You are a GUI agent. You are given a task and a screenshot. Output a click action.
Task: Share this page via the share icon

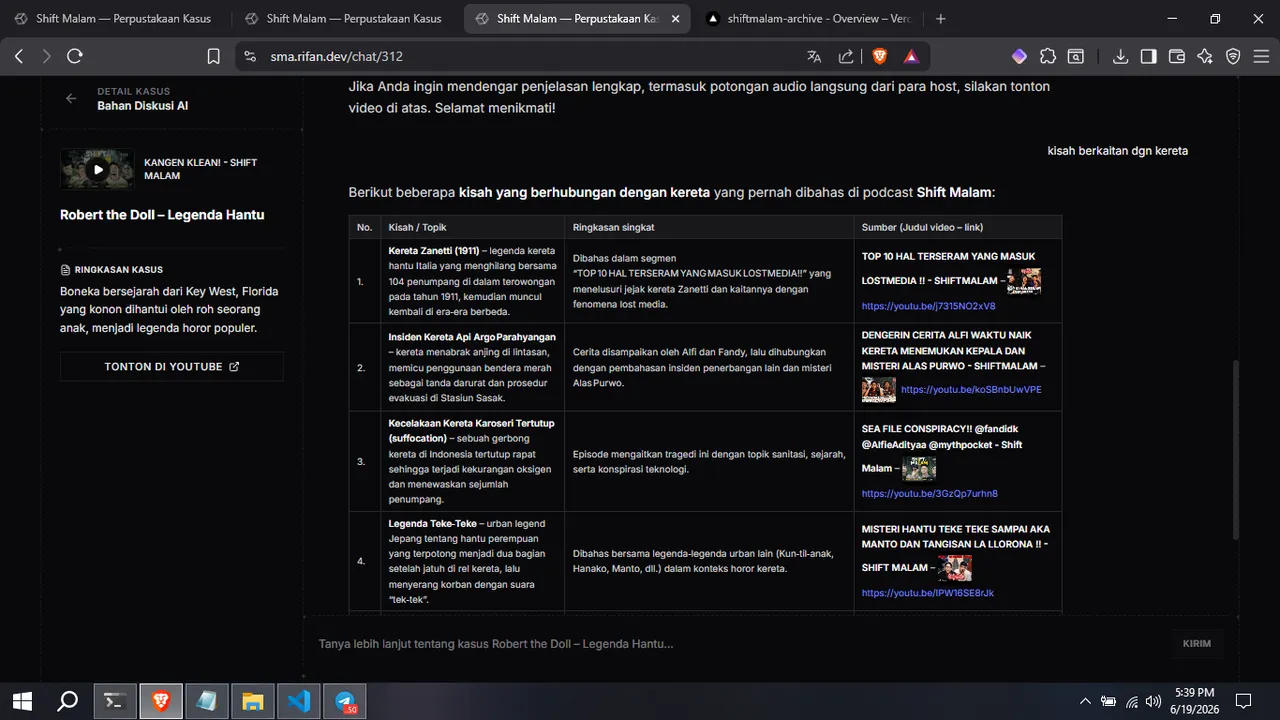pos(846,57)
